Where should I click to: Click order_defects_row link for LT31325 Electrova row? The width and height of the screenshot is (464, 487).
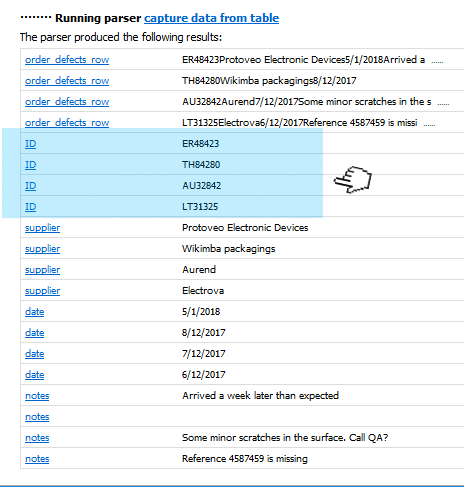click(67, 123)
